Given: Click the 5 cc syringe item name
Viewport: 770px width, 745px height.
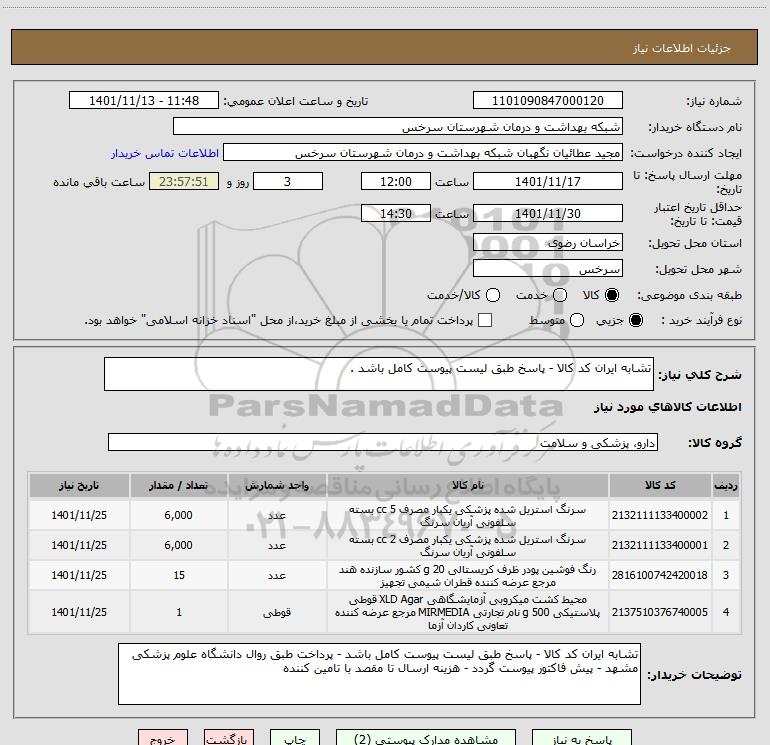Looking at the screenshot, I should 468,516.
